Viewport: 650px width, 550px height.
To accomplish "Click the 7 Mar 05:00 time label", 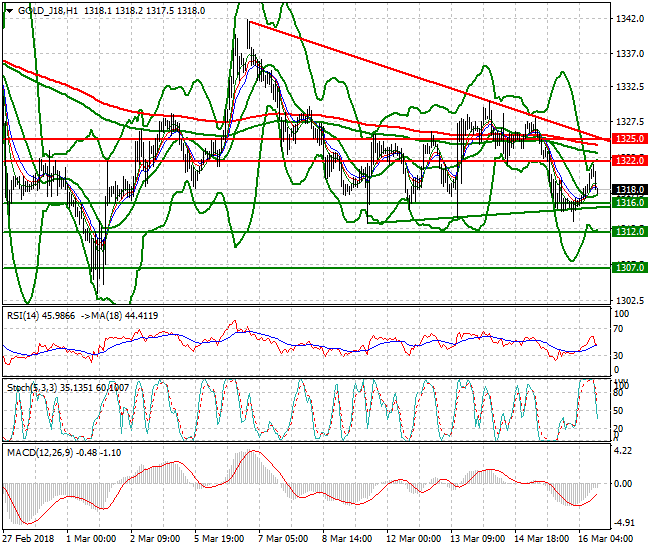I will (283, 539).
